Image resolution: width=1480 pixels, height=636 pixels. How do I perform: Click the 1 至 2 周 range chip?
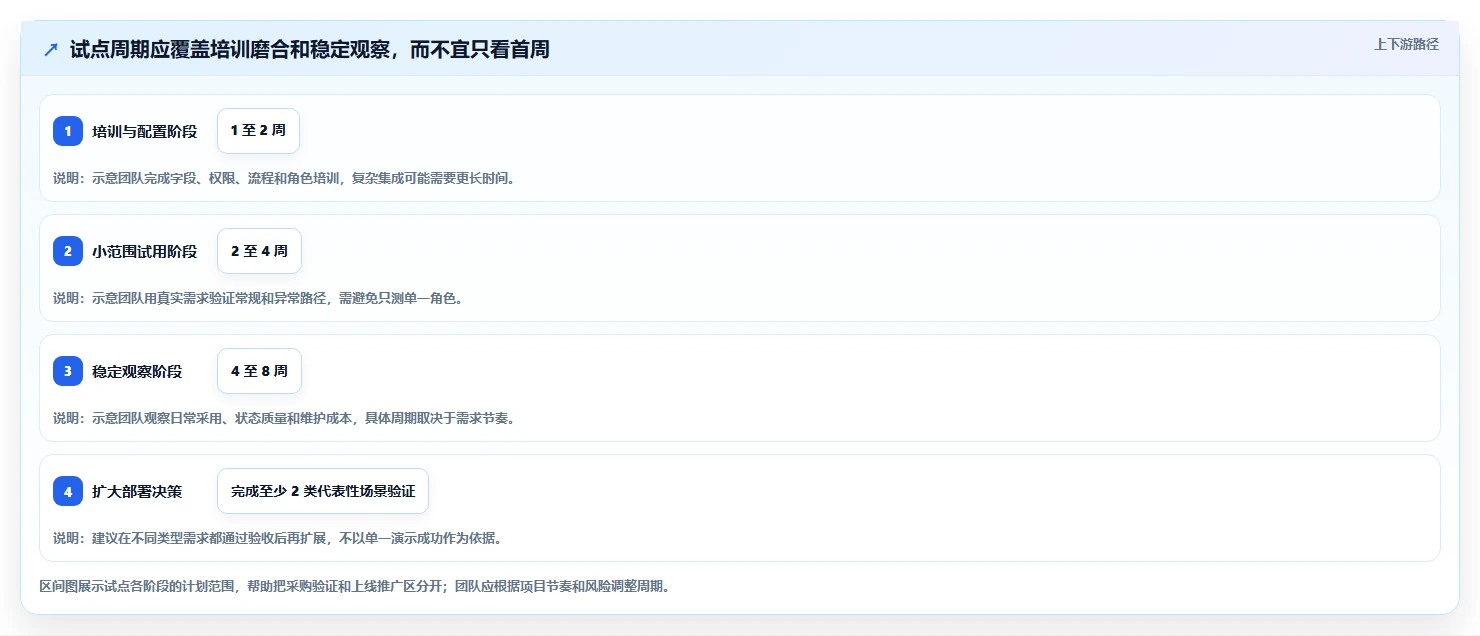coord(259,131)
